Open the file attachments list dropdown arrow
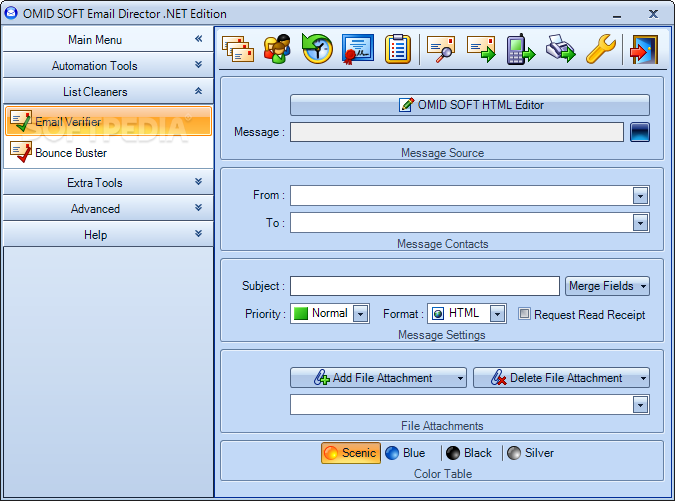 [x=641, y=405]
